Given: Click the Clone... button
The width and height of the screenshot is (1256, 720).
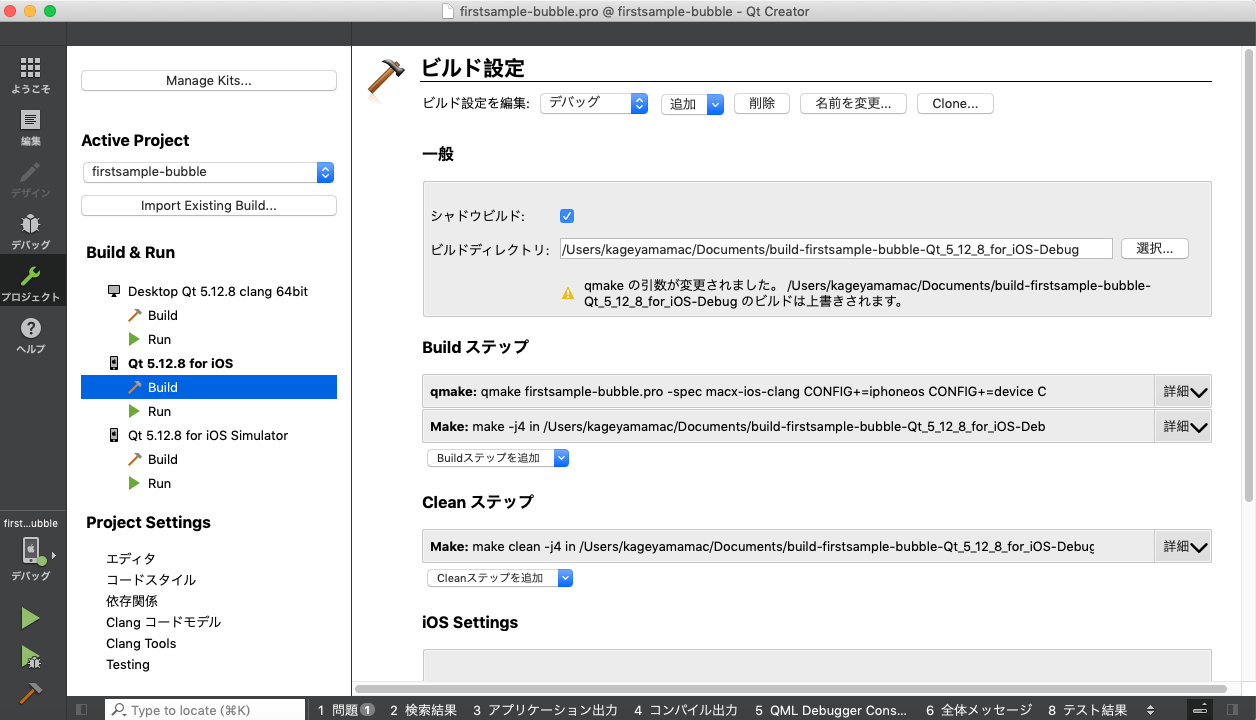Looking at the screenshot, I should [955, 104].
